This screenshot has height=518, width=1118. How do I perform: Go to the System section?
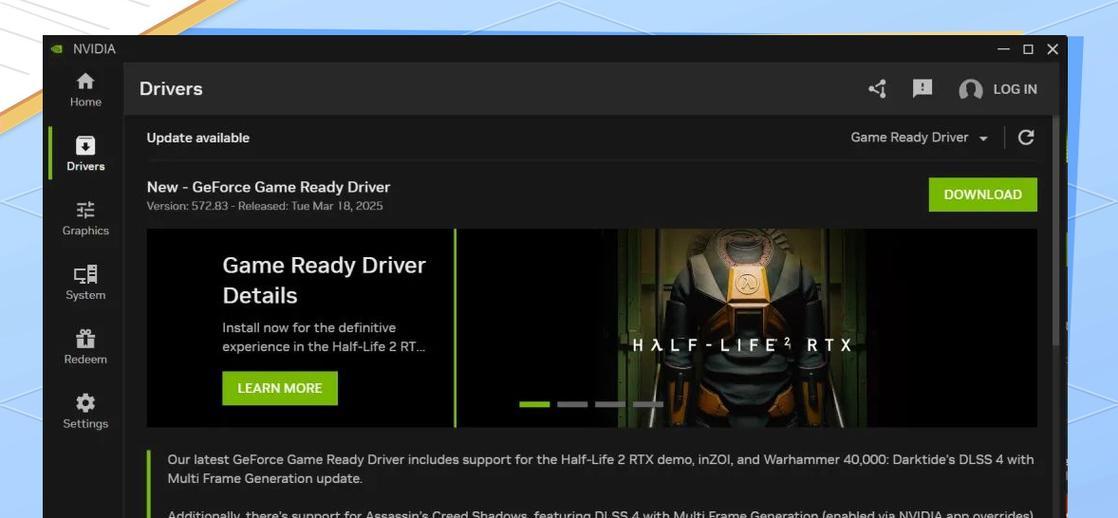pyautogui.click(x=86, y=283)
